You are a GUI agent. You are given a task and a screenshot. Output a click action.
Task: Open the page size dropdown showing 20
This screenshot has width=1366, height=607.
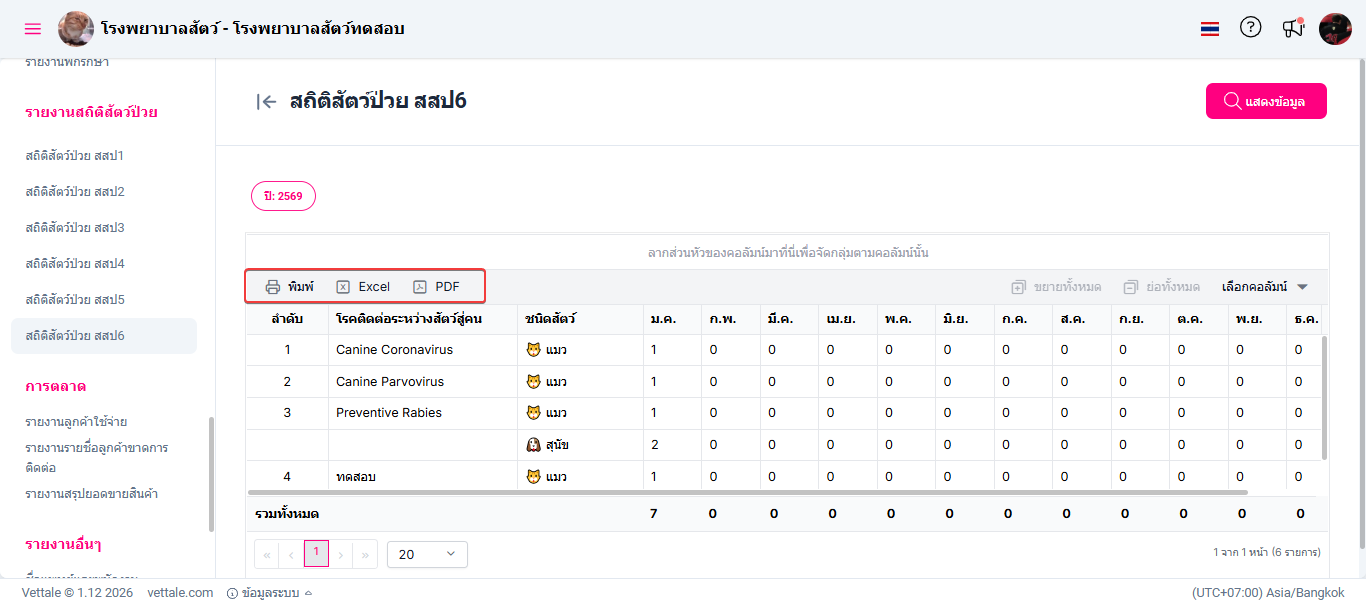click(x=427, y=554)
